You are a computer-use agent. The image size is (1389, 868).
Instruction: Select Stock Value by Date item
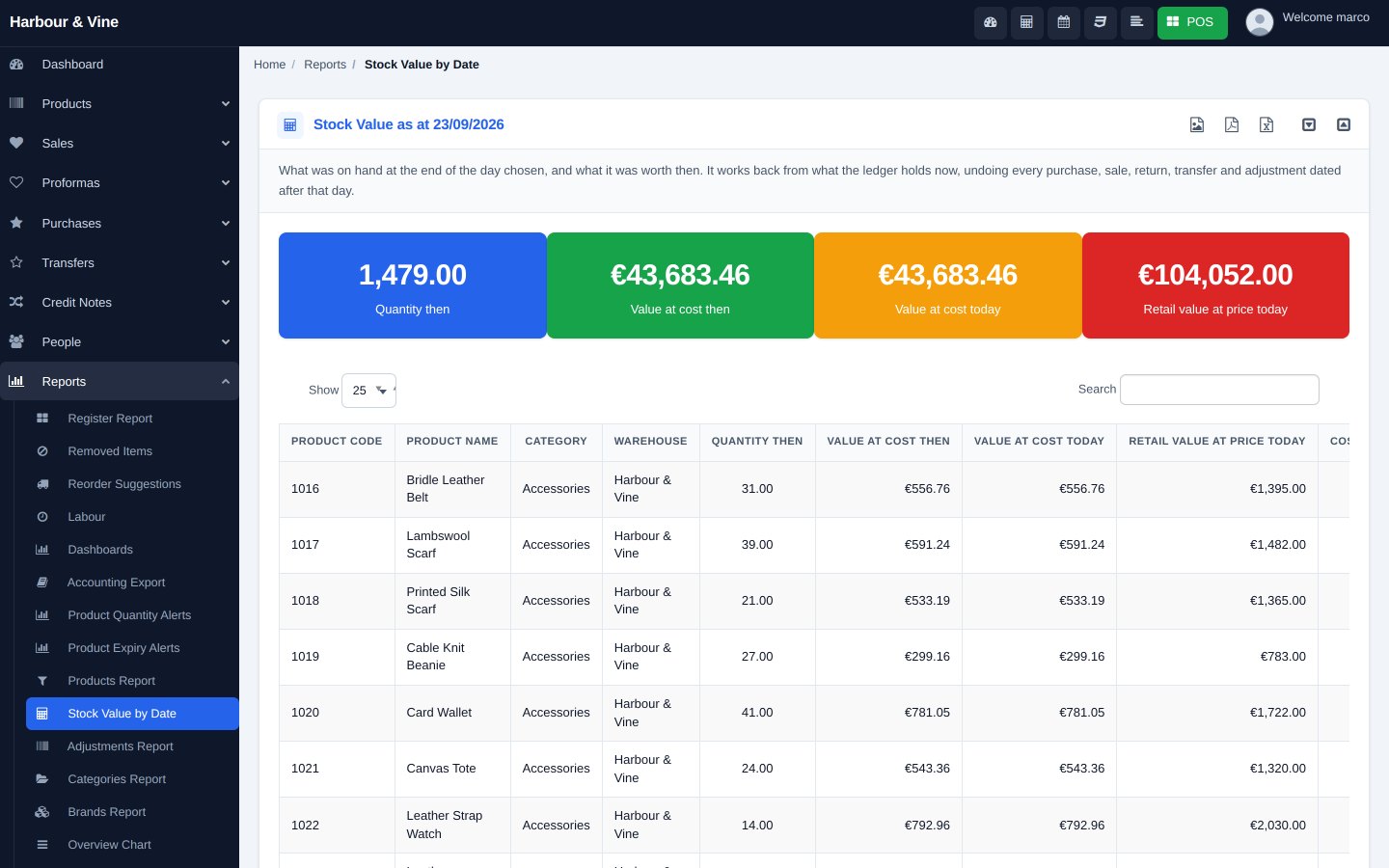coord(132,714)
